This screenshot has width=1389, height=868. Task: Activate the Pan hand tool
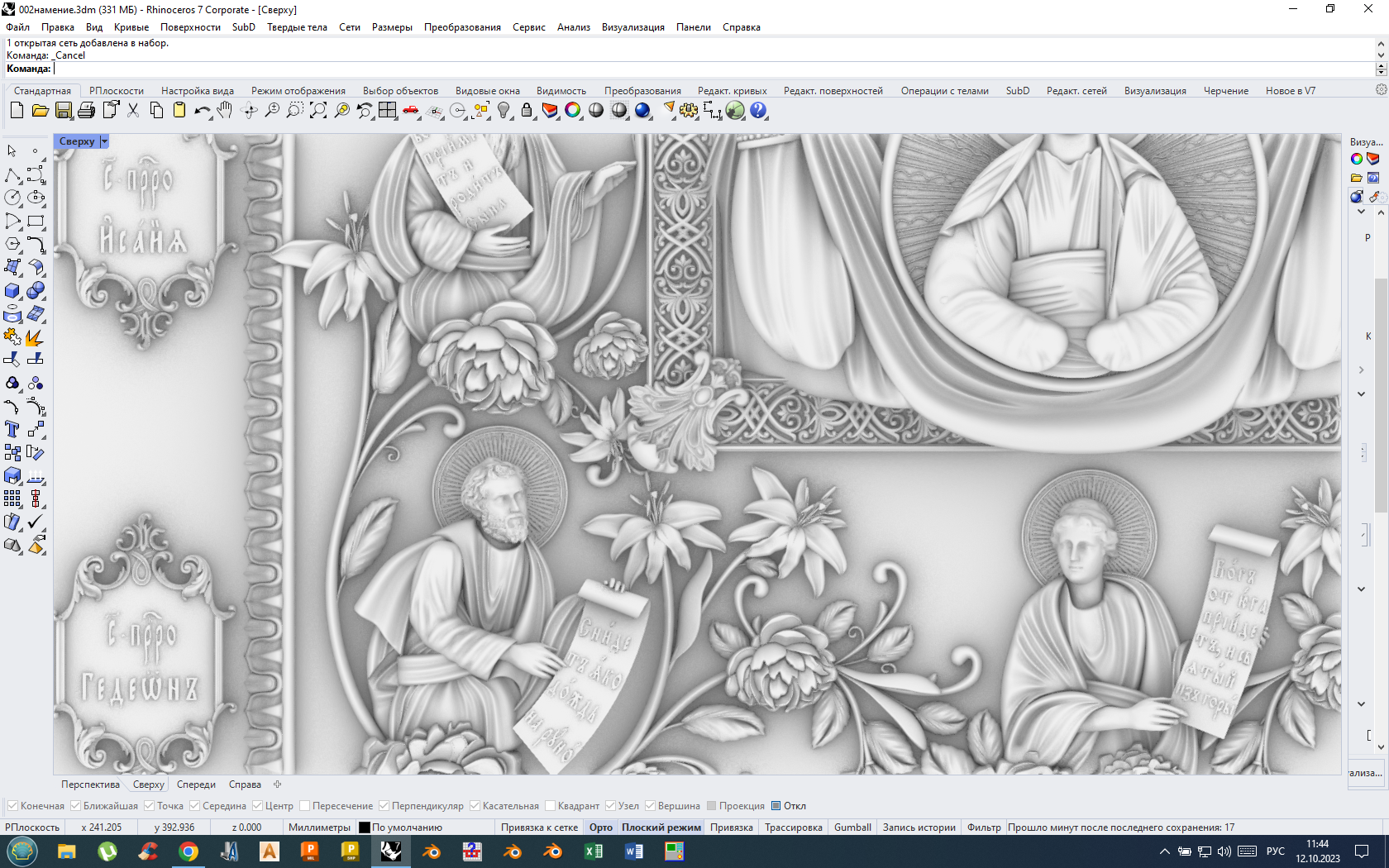[225, 110]
